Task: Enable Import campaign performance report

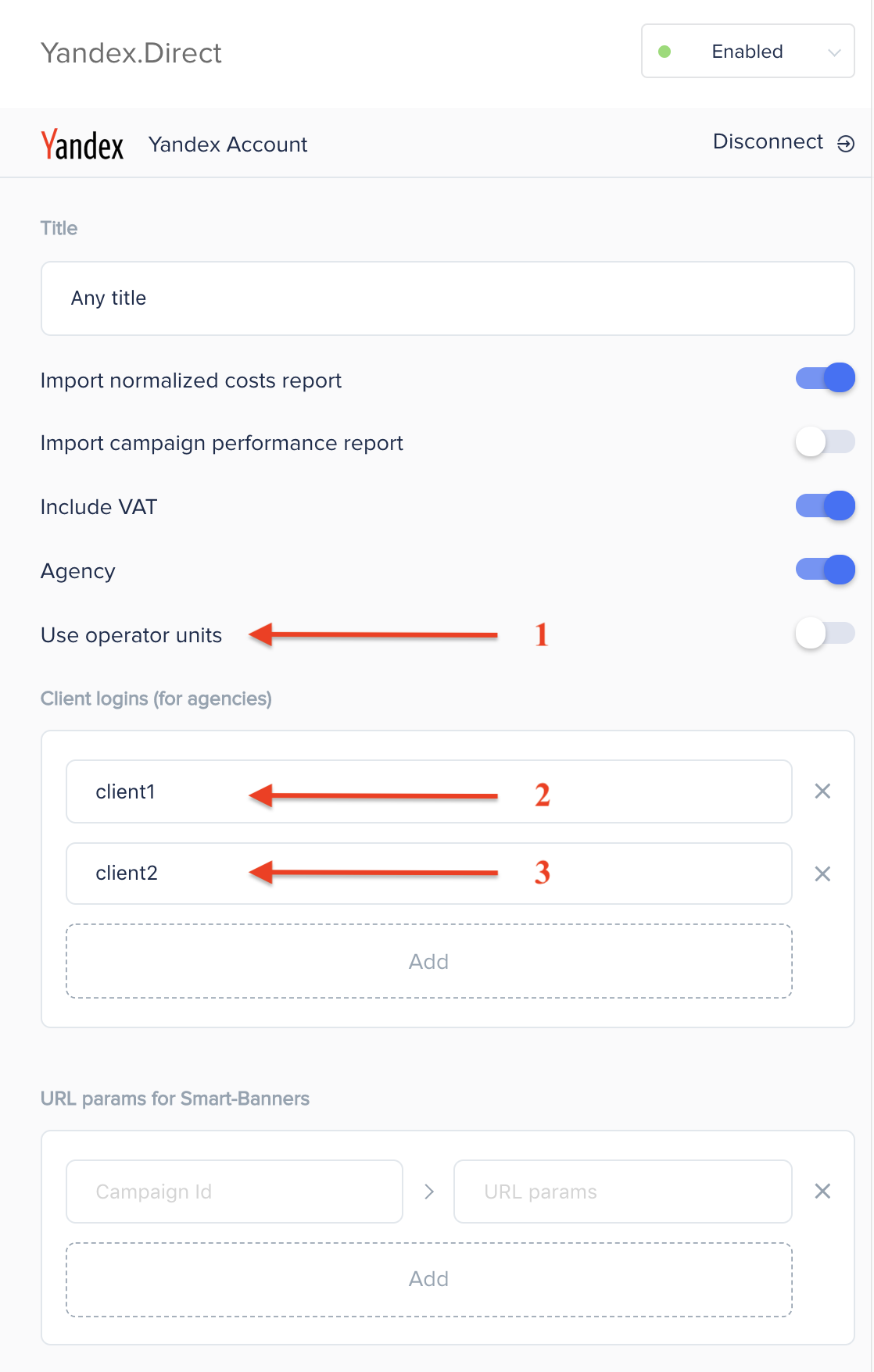Action: (x=825, y=442)
